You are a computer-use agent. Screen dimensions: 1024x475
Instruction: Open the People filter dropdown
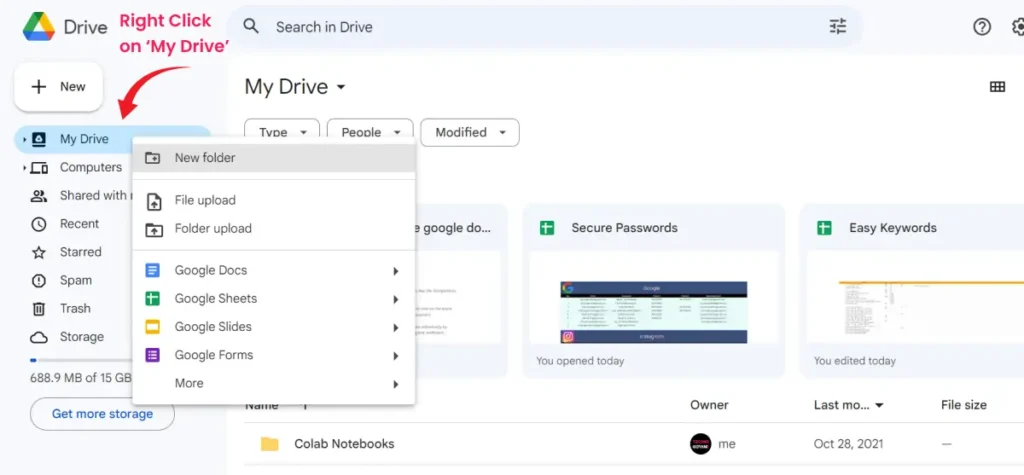pos(370,132)
